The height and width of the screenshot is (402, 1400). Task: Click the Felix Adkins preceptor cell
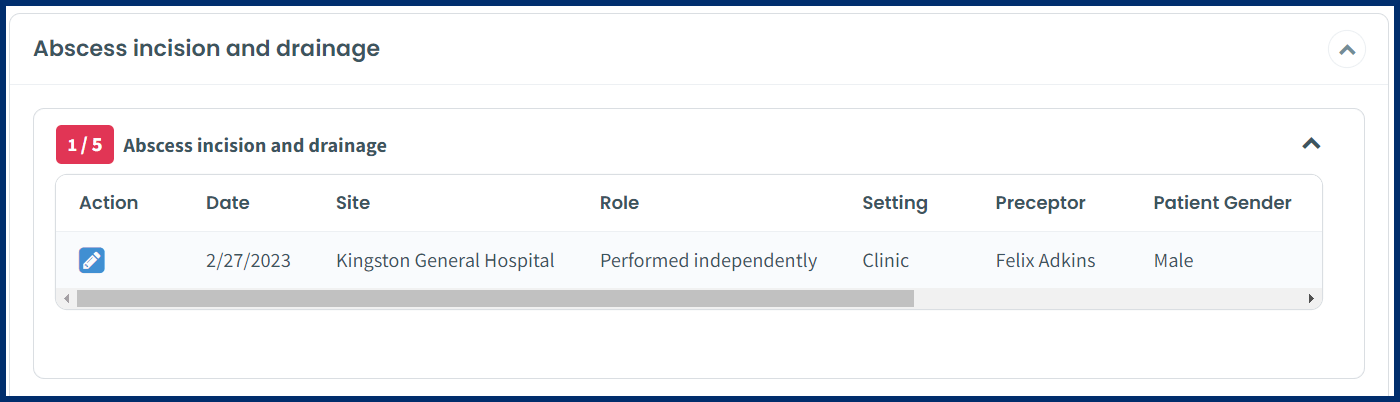coord(1045,261)
